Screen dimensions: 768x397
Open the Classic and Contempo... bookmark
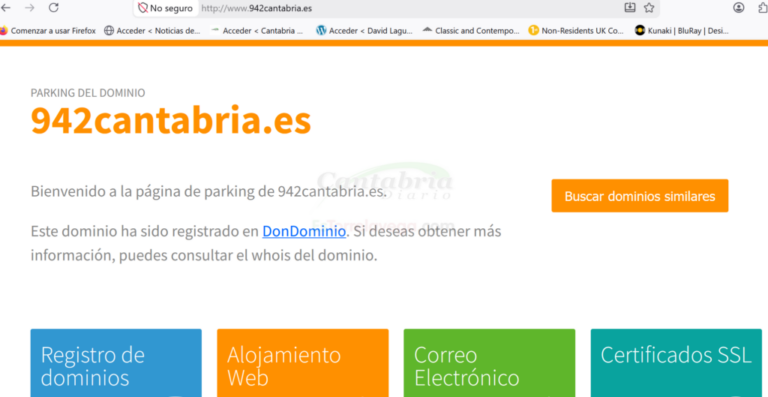(471, 30)
